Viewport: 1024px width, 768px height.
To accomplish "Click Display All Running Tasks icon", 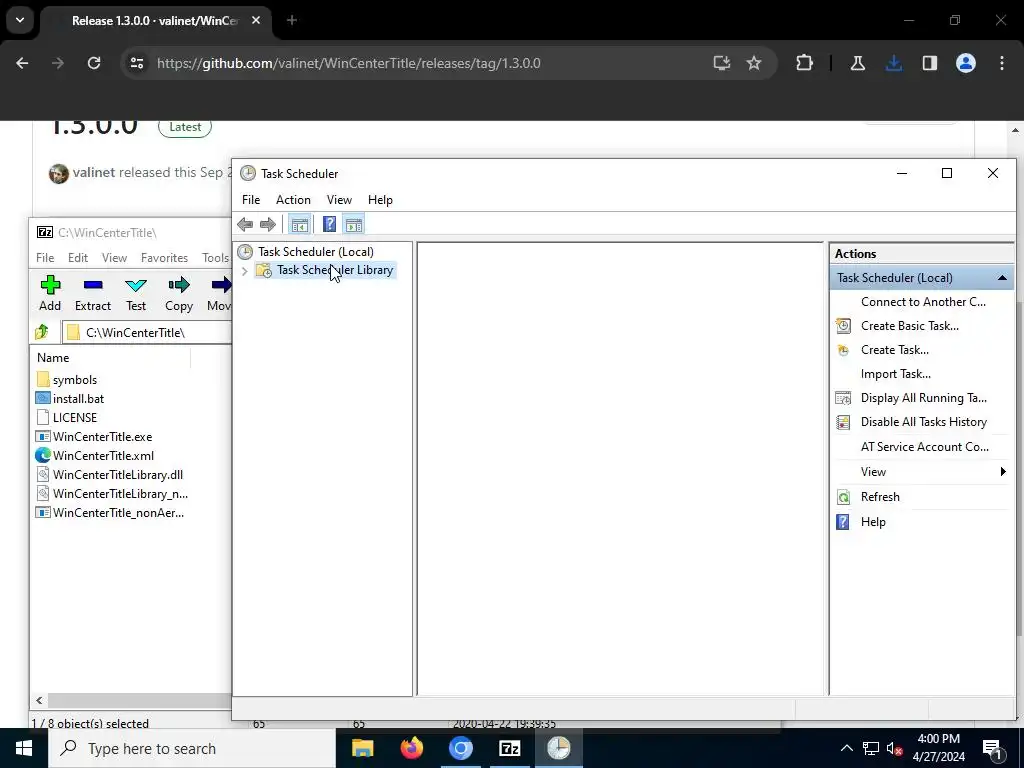I will [x=843, y=398].
